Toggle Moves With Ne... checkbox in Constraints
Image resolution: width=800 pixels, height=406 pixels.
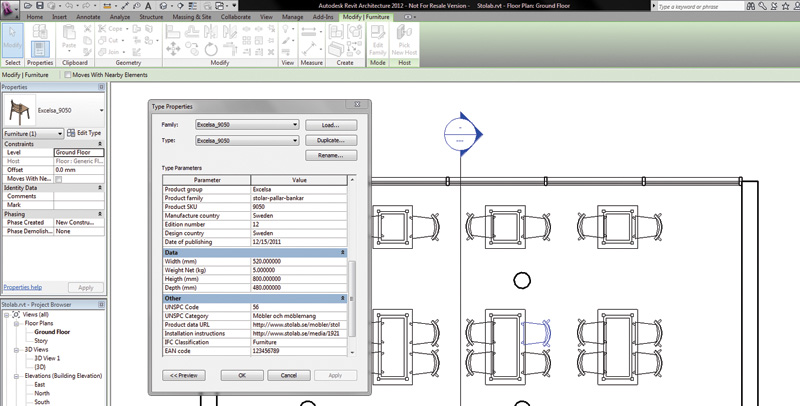click(x=59, y=179)
